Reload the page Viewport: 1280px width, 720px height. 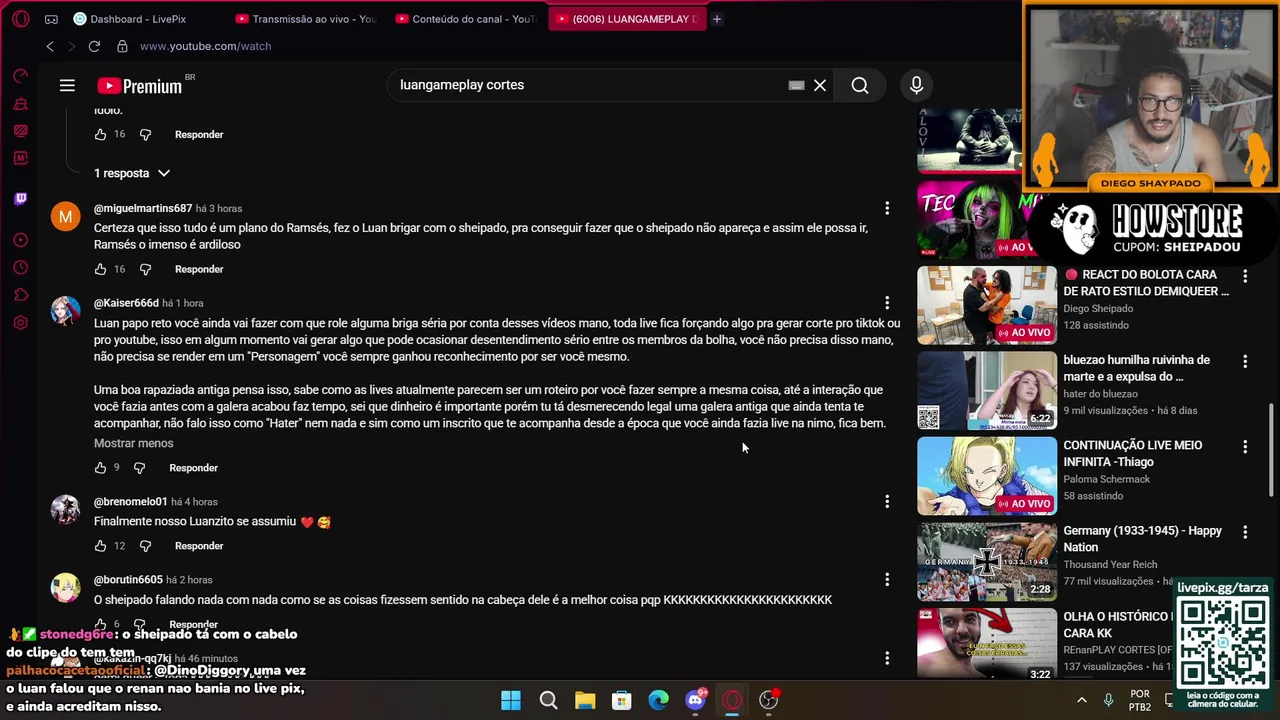(x=94, y=46)
